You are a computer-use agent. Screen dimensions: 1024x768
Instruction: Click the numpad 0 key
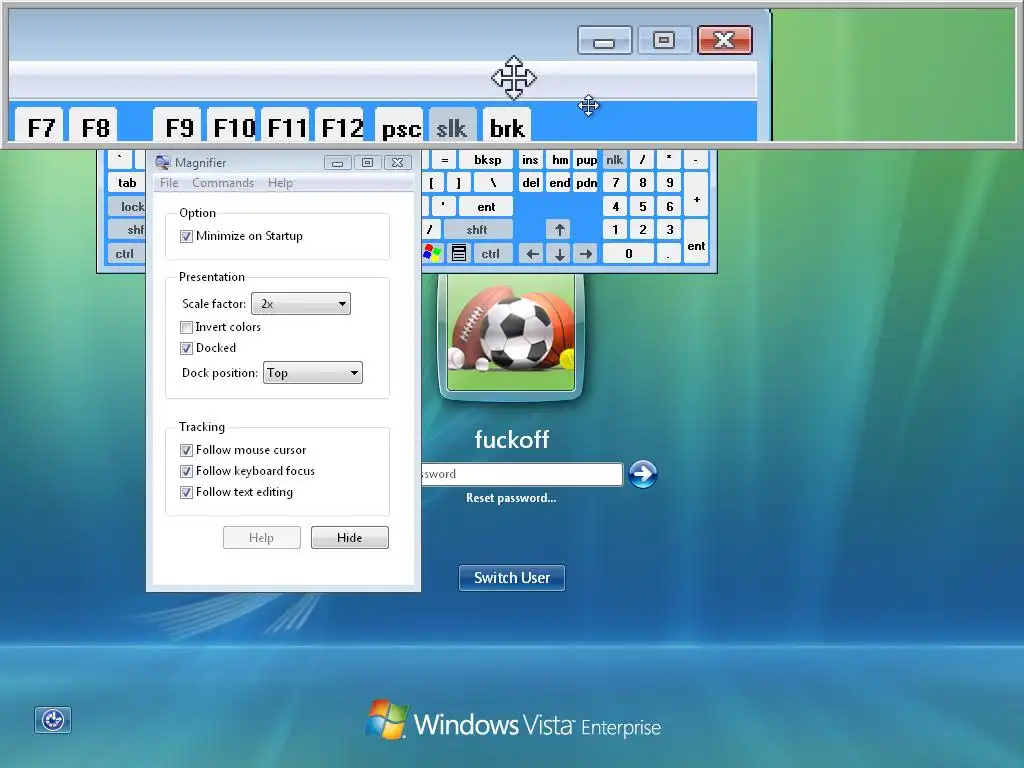[628, 253]
